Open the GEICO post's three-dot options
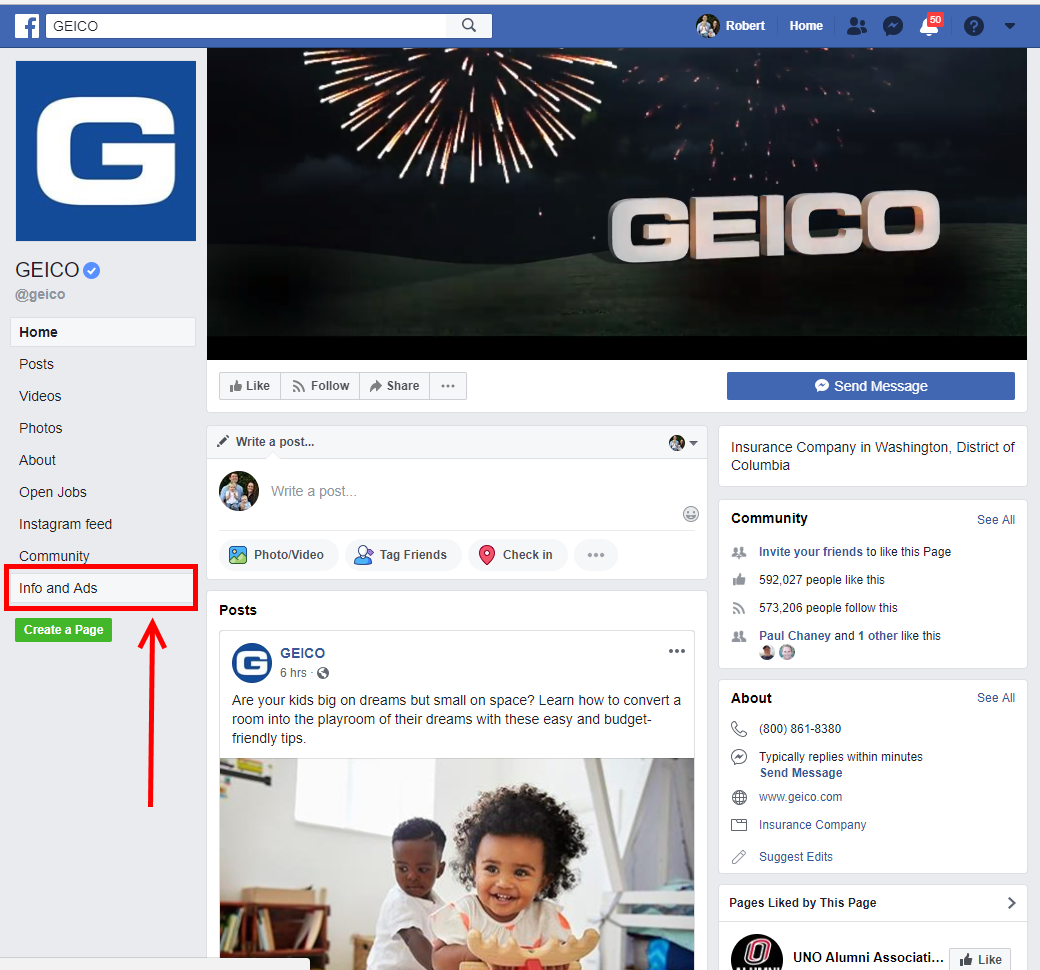The image size is (1040, 970). (677, 652)
